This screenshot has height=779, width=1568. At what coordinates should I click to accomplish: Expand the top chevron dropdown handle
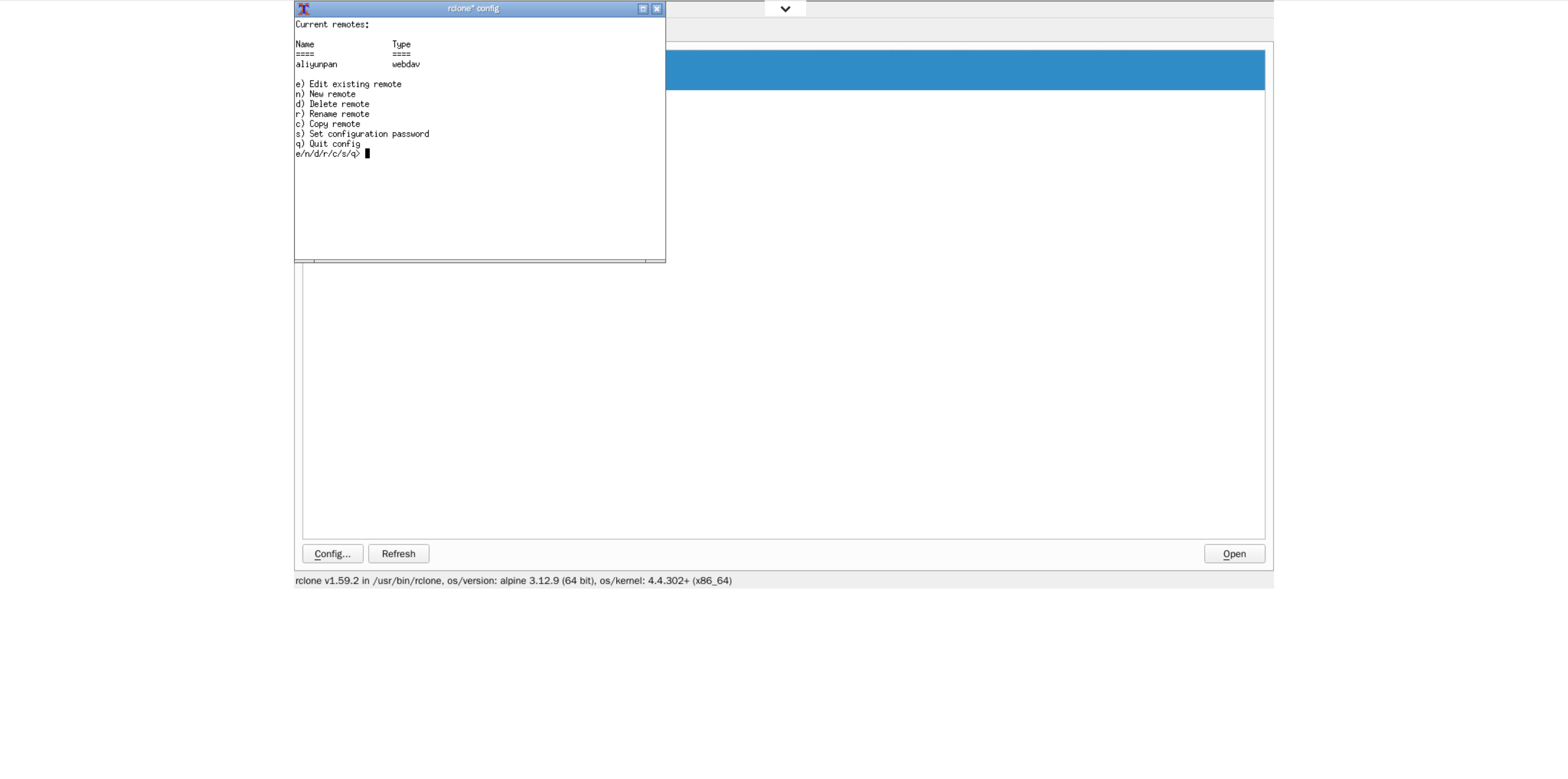tap(785, 9)
